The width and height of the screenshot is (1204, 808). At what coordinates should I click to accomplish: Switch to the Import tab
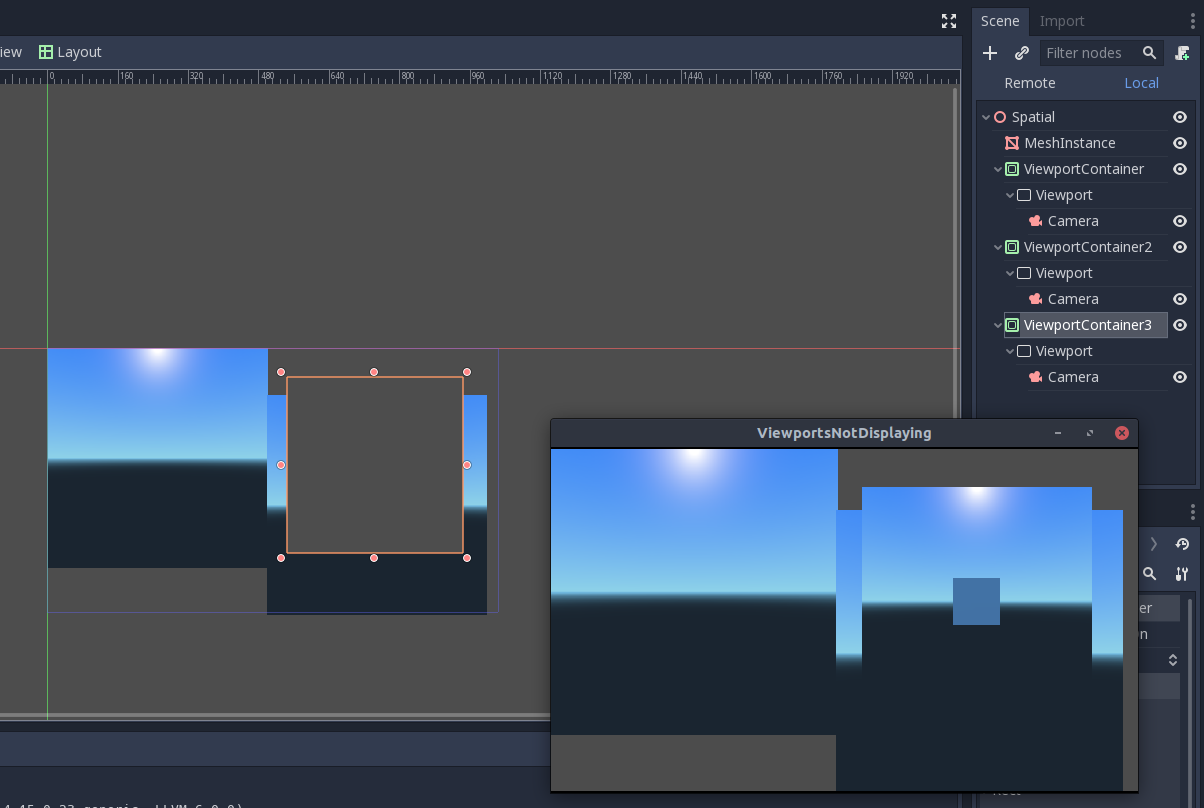[1061, 20]
